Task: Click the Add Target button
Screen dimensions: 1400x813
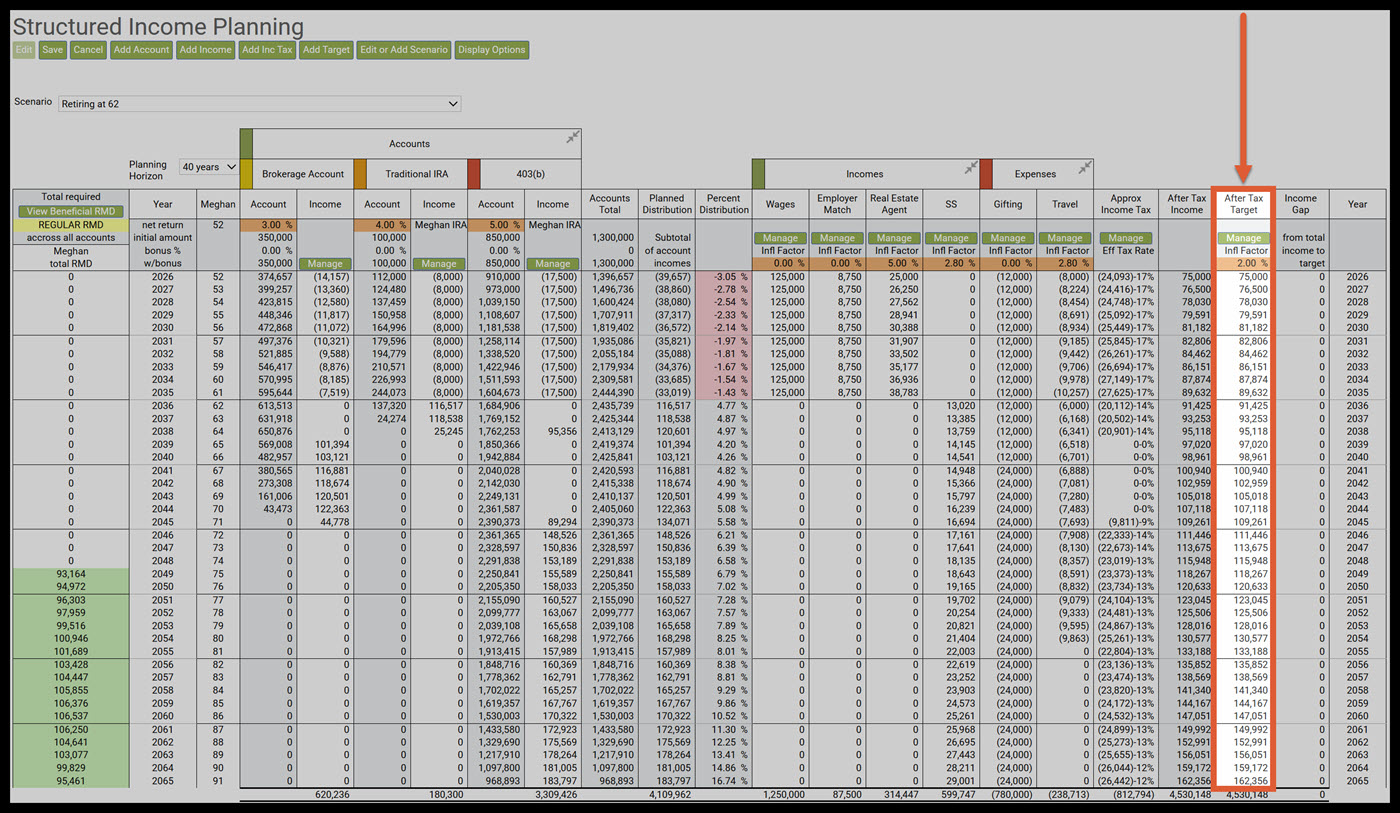Action: [x=326, y=50]
